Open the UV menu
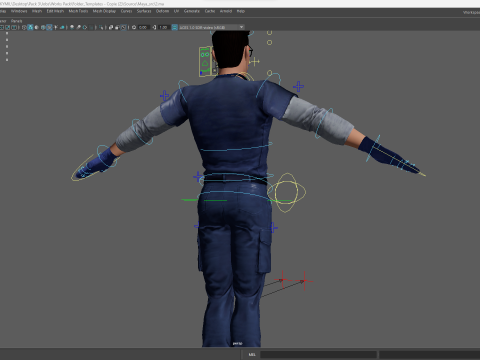 point(176,11)
